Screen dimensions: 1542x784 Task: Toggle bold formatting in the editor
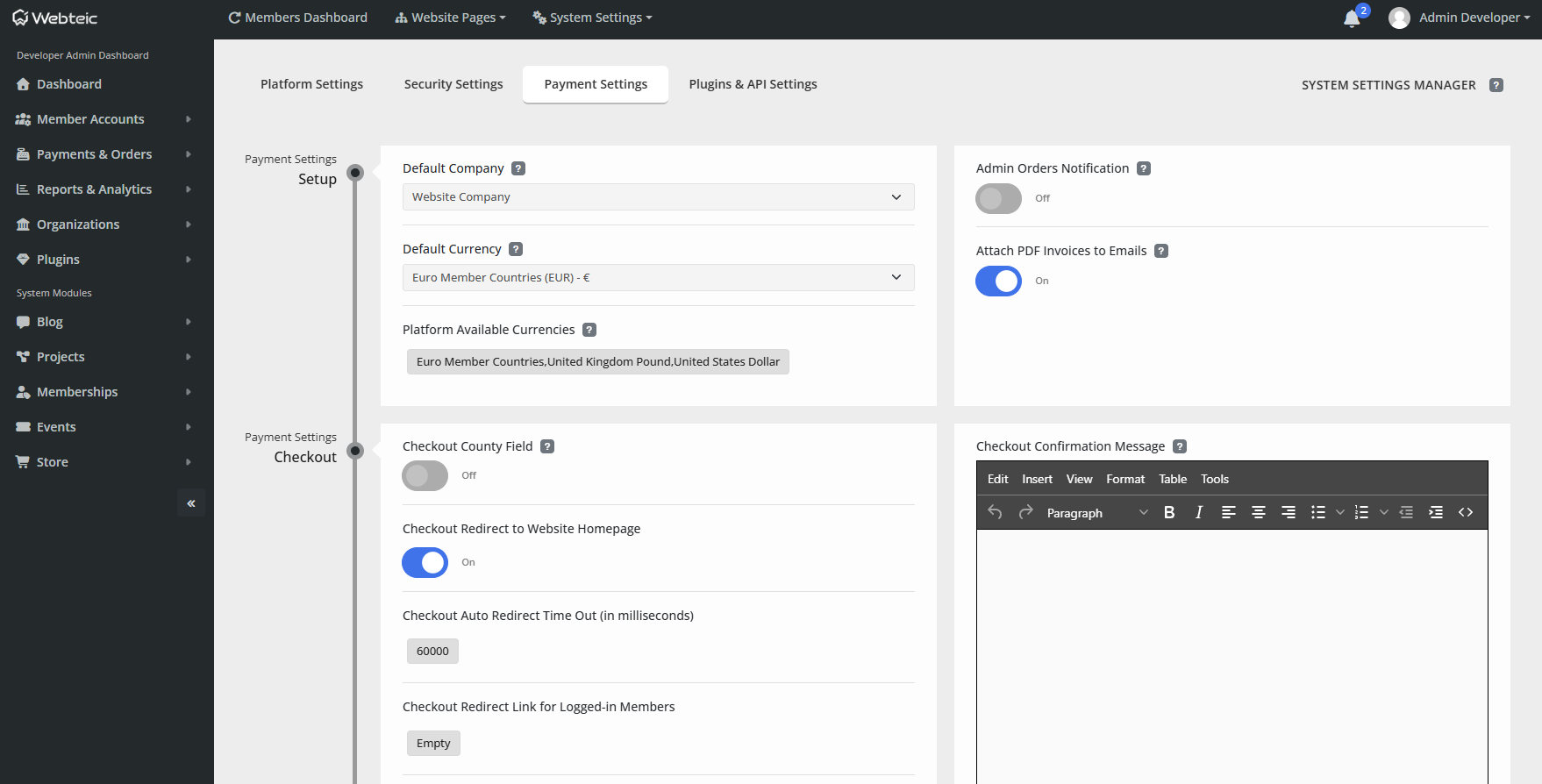[x=1169, y=512]
